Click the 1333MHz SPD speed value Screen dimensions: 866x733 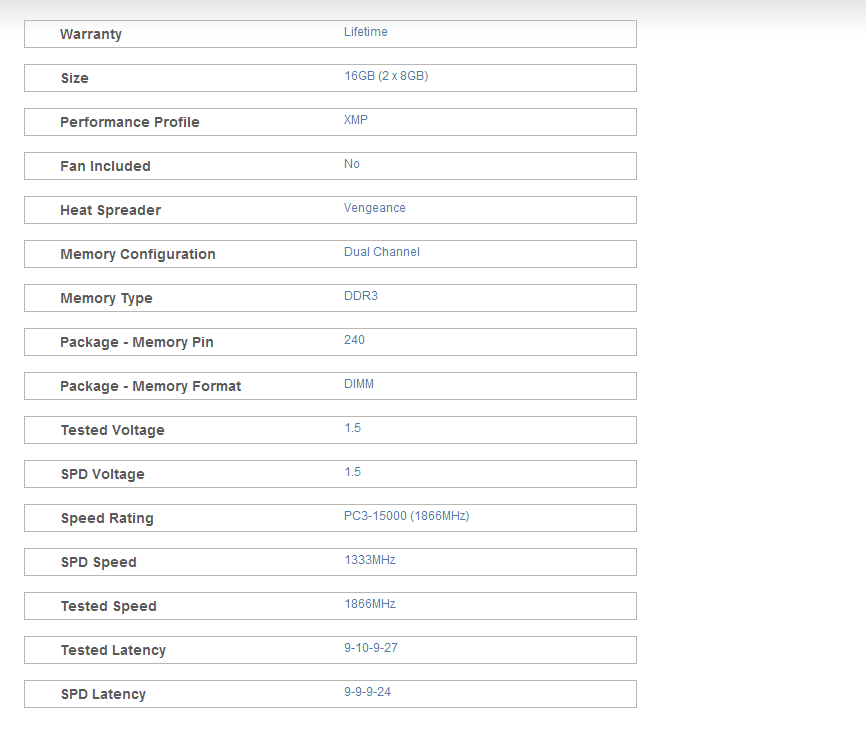[x=370, y=560]
